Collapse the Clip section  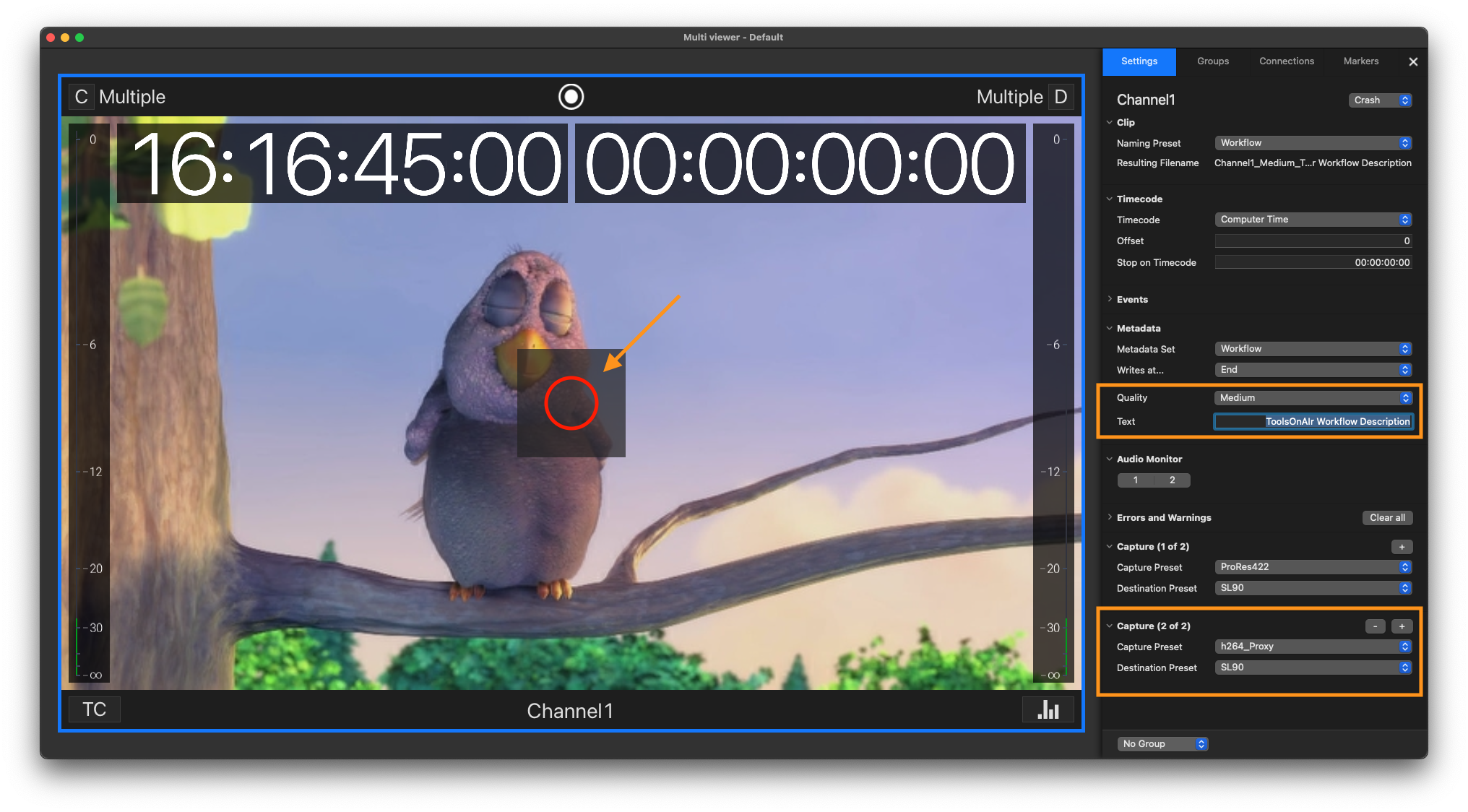coord(1110,123)
